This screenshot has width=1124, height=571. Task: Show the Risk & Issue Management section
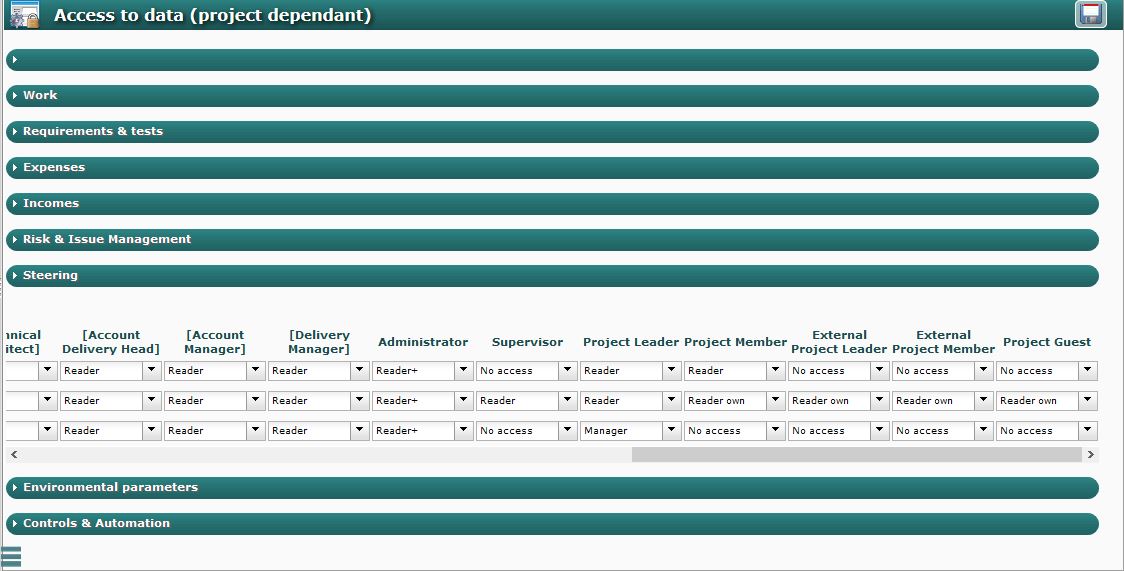(552, 240)
